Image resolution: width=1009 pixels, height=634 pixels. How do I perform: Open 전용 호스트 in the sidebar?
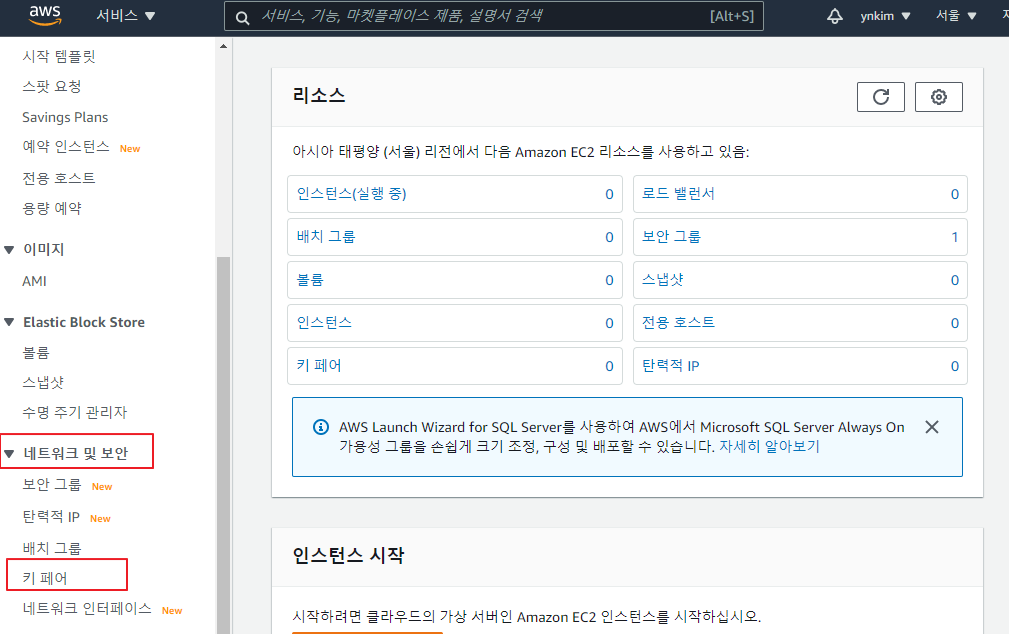(59, 178)
